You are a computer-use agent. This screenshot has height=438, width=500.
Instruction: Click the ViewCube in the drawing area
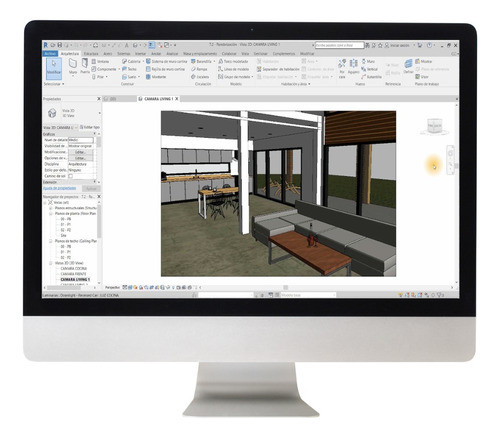tap(434, 126)
